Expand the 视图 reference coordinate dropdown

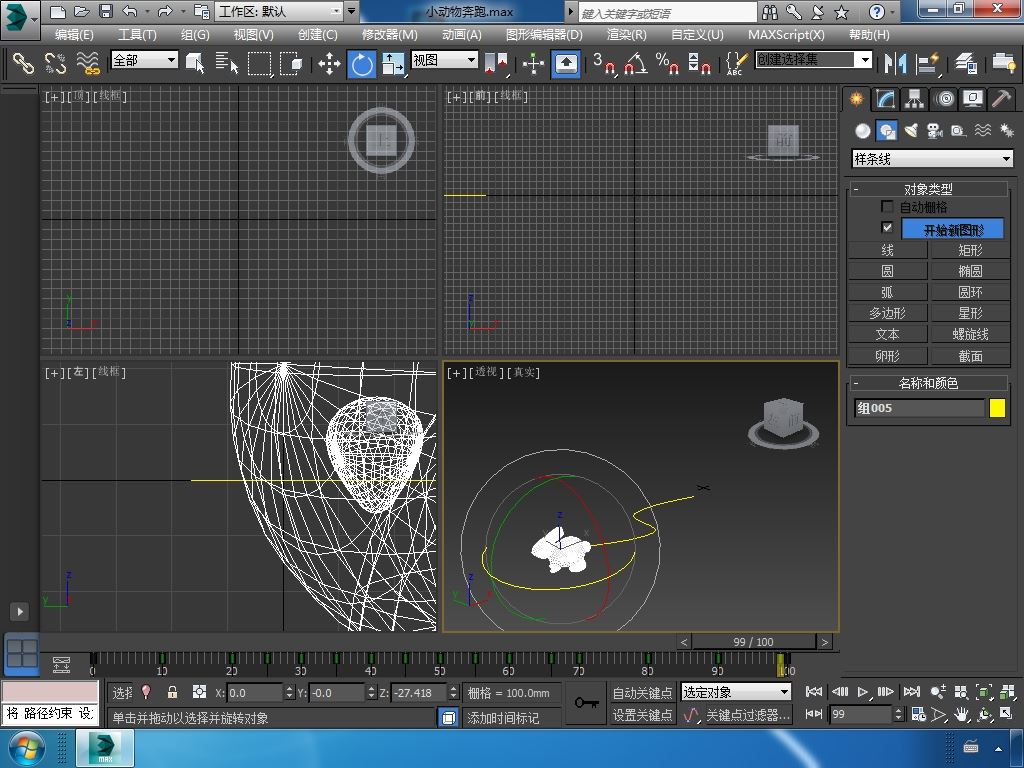coord(444,60)
